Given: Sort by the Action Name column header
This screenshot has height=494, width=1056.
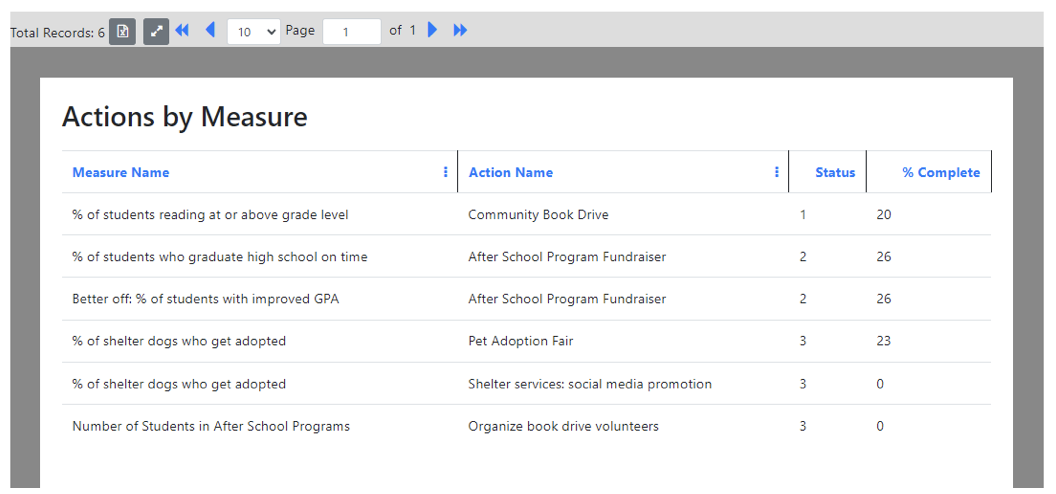Looking at the screenshot, I should 511,173.
